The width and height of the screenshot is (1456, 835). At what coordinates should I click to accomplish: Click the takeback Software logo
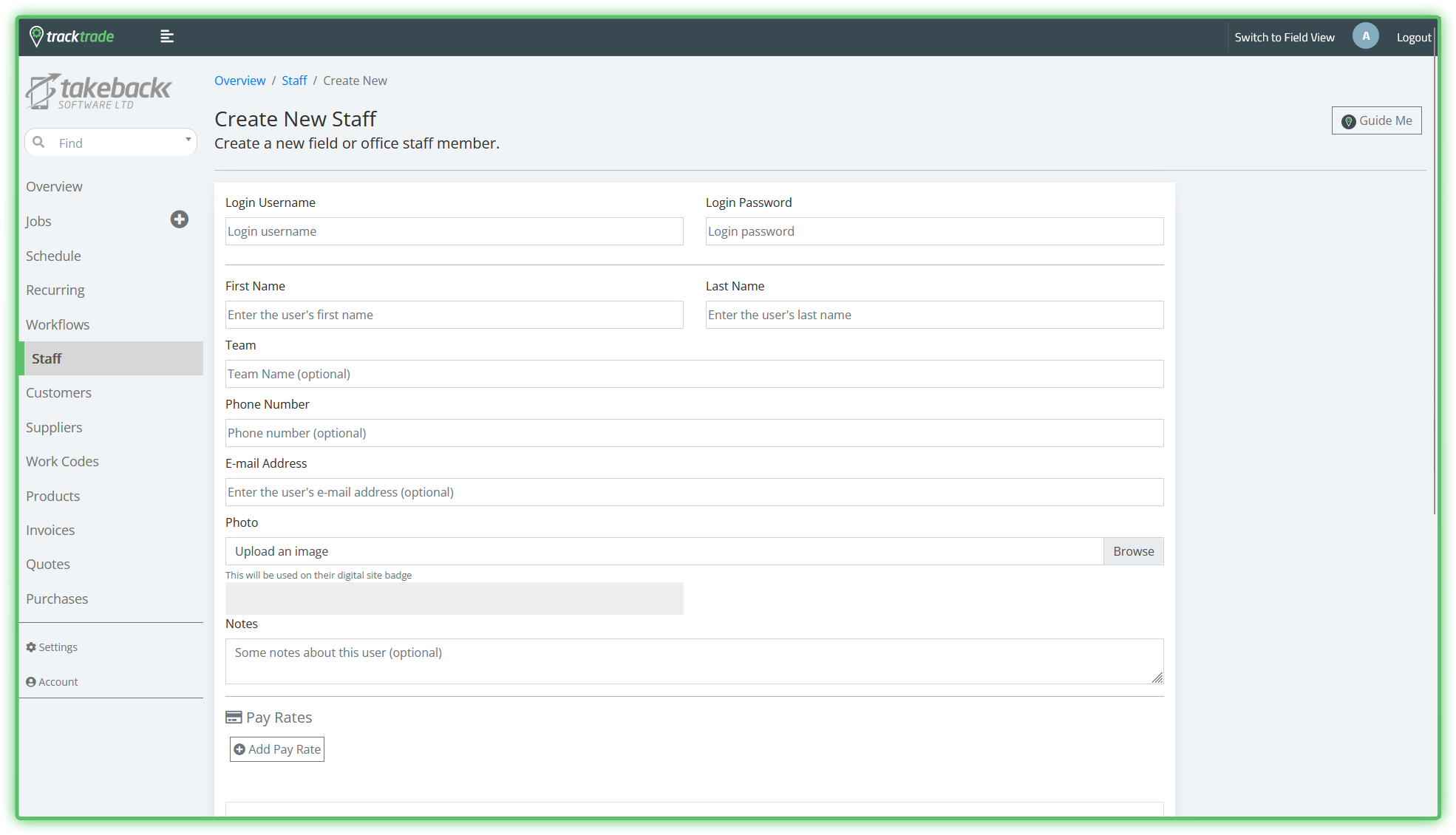[98, 92]
